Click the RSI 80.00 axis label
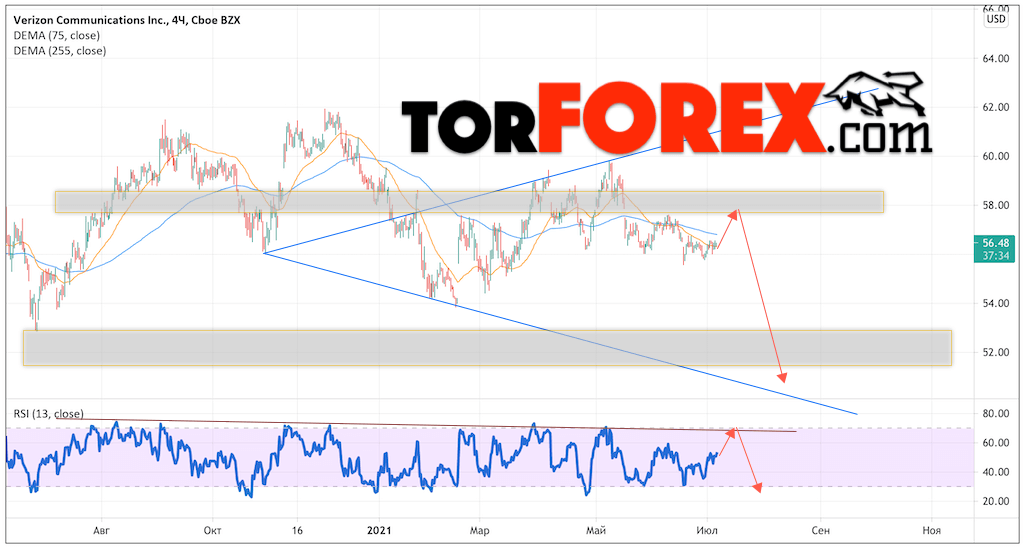 pyautogui.click(x=995, y=414)
